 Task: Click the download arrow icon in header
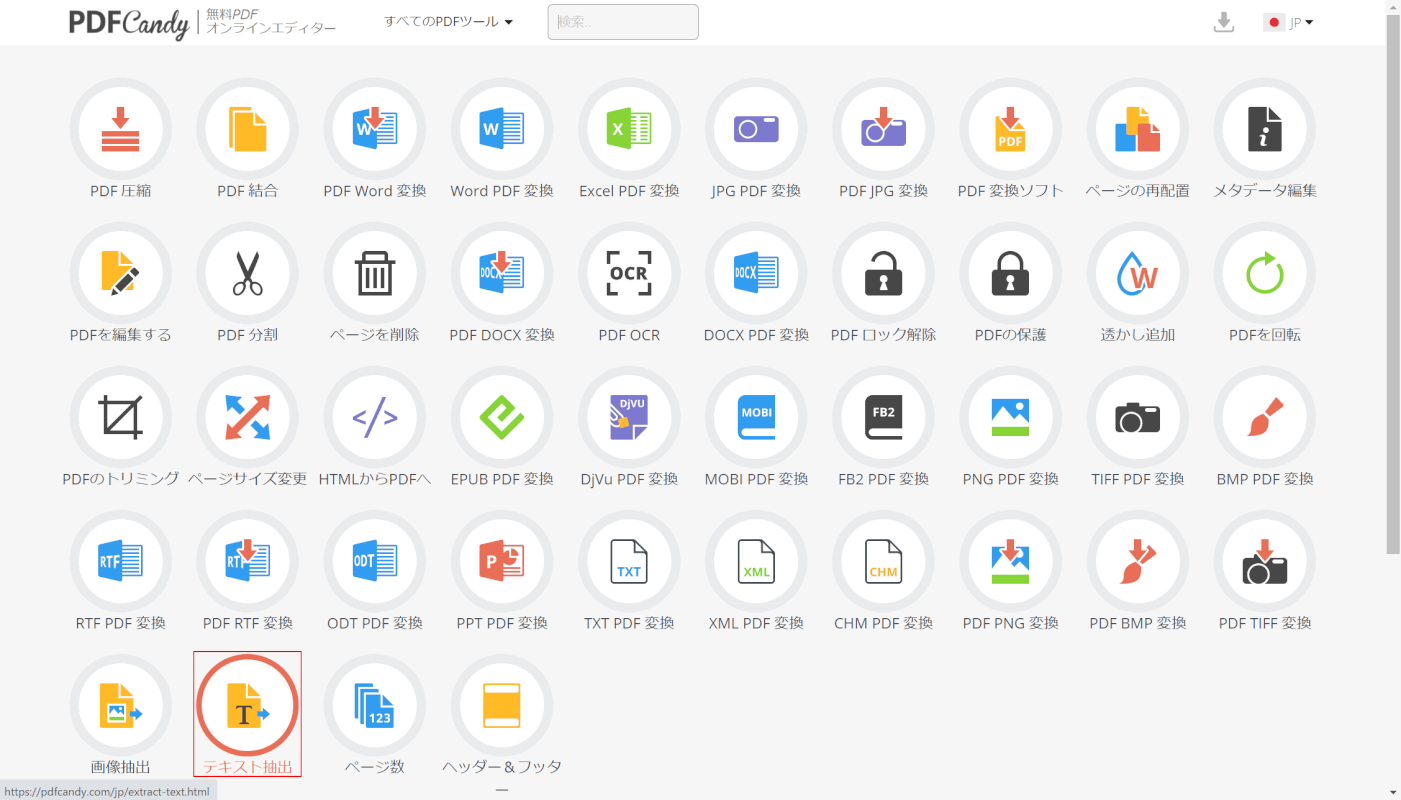1224,22
